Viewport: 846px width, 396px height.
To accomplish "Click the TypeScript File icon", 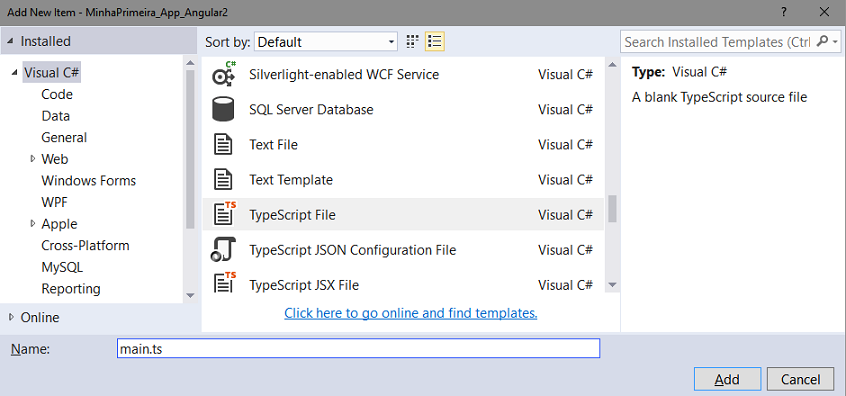I will pos(224,214).
